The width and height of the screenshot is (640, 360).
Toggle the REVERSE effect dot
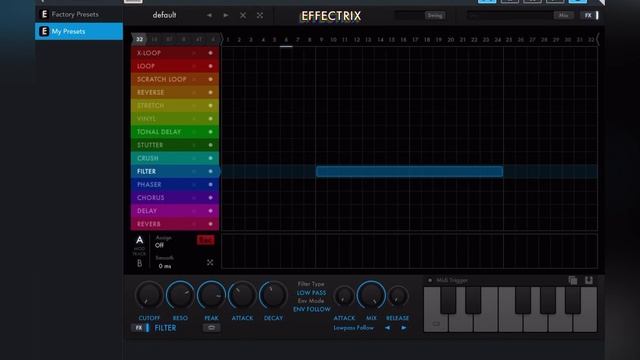(x=211, y=92)
